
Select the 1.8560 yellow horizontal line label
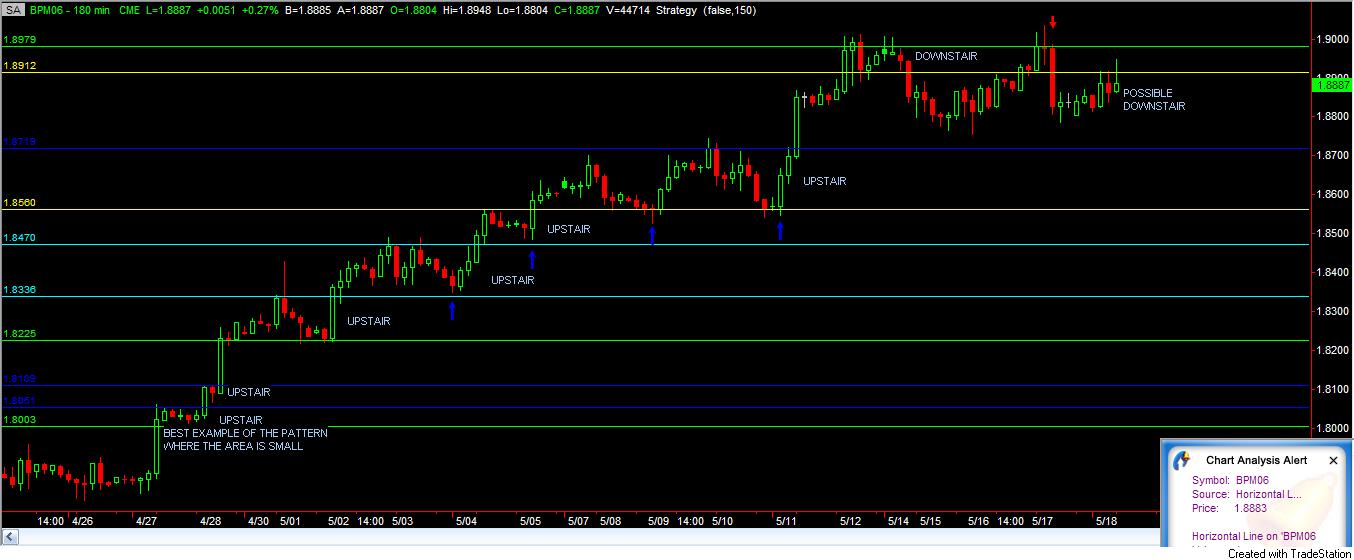(20, 203)
